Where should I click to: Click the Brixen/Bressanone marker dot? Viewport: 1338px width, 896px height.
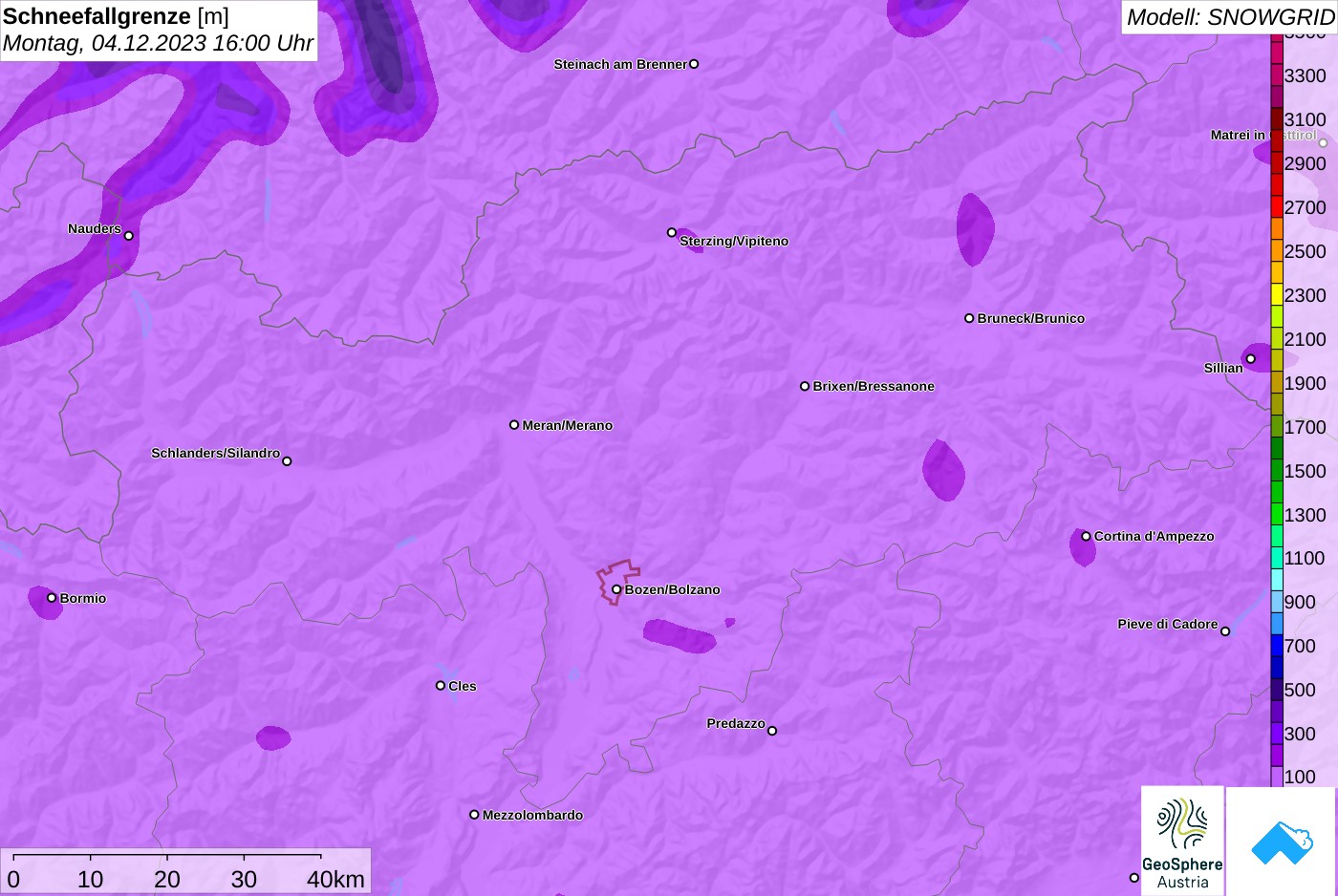point(805,386)
